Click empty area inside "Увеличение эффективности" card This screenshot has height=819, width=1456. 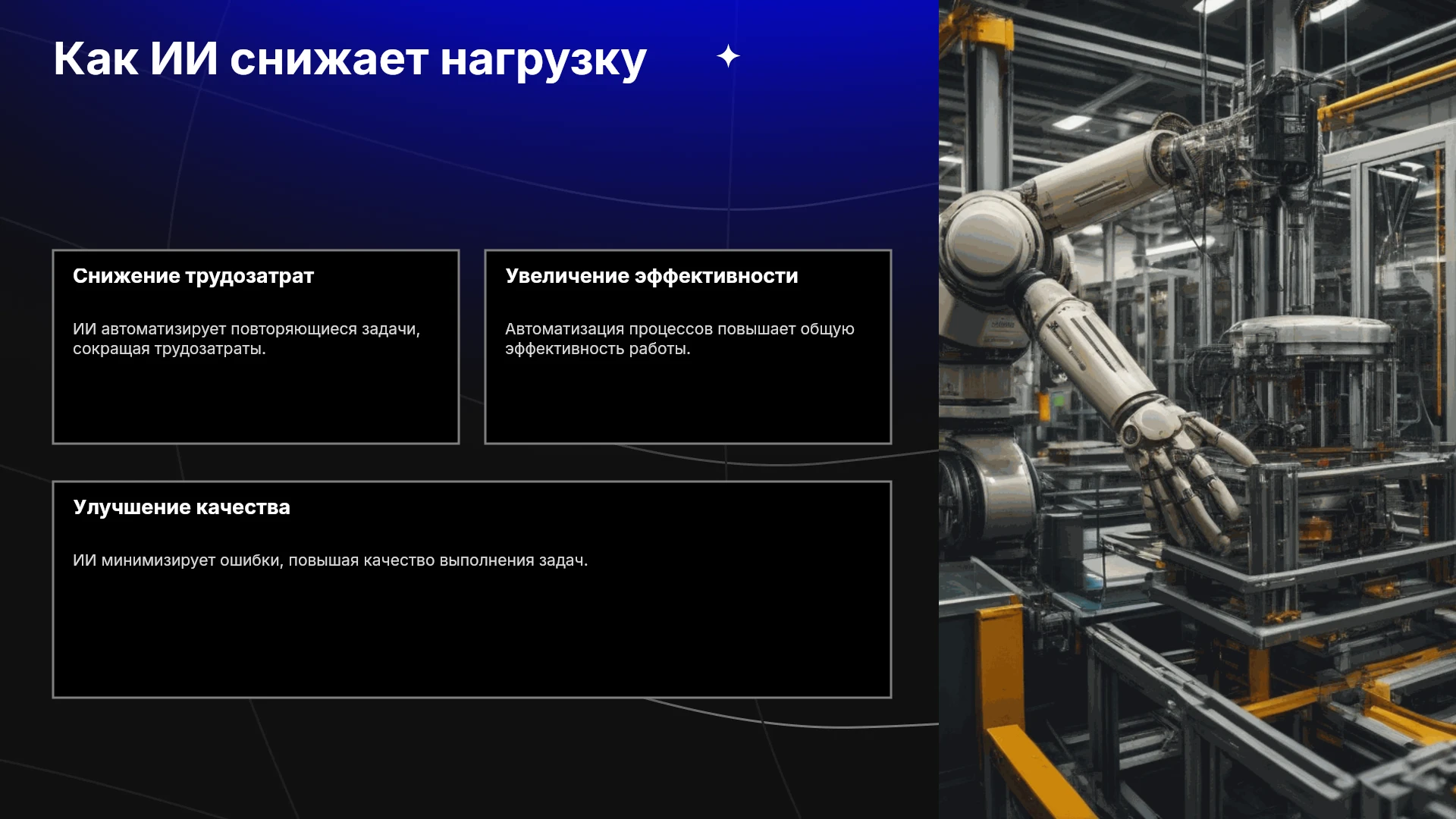pyautogui.click(x=688, y=402)
